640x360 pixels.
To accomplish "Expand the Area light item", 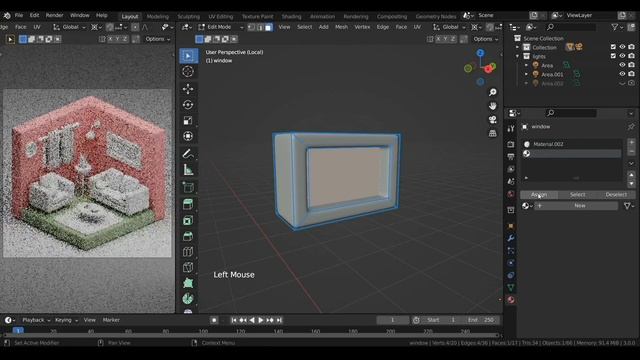I will pos(526,65).
